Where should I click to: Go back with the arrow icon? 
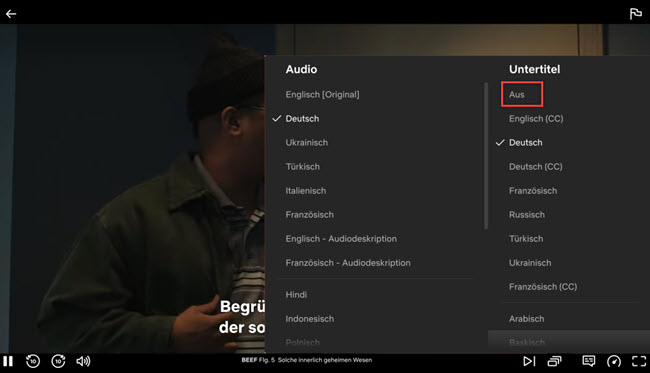11,14
